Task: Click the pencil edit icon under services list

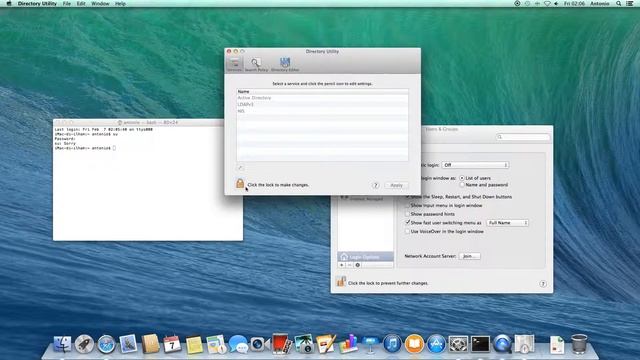Action: 240,167
